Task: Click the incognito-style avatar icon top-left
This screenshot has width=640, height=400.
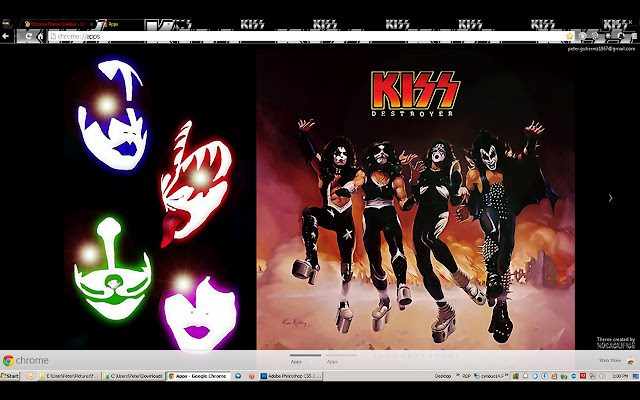Action: pyautogui.click(x=7, y=24)
